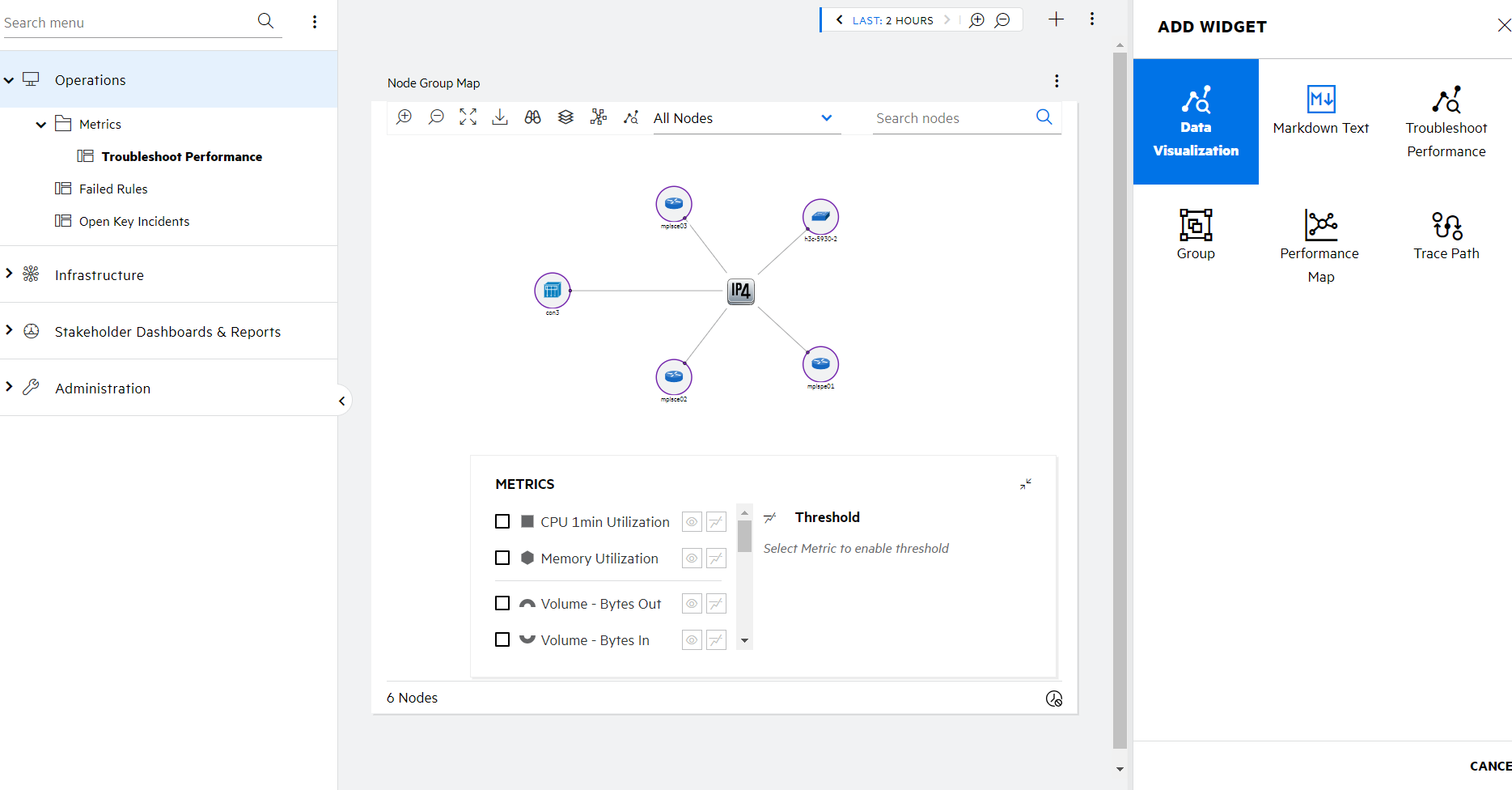Viewport: 1512px width, 790px height.
Task: Collapse the Metrics folder
Action: click(x=40, y=125)
